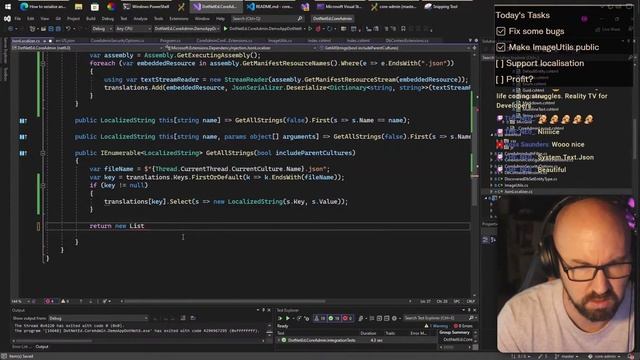Click the bookmark toolbar icon
This screenshot has height=360, width=640.
click(x=403, y=29)
